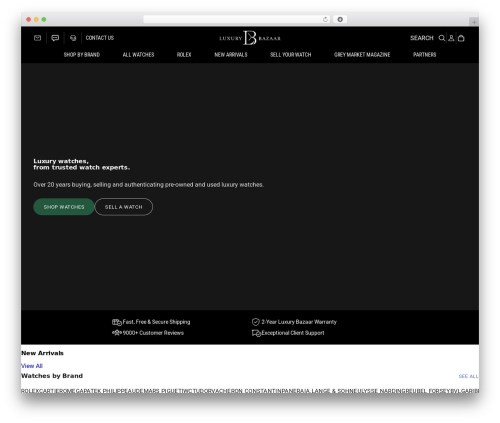Click the phone support headset icon
The width and height of the screenshot is (500, 423).
click(x=73, y=38)
